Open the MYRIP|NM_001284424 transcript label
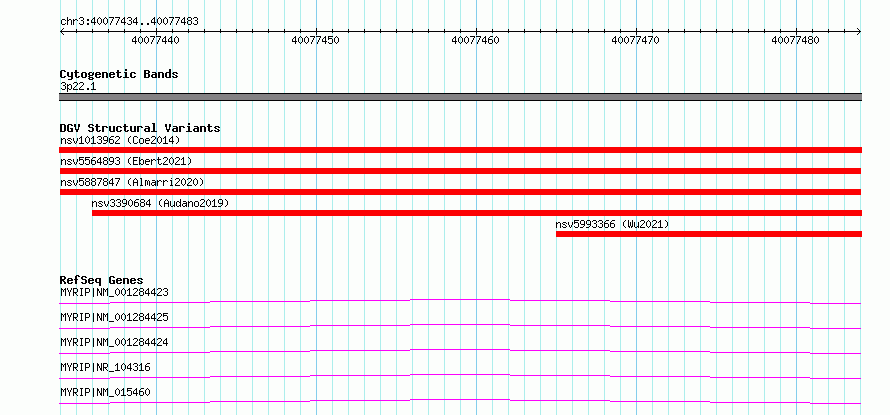Screen dimensions: 890x415 (x=114, y=342)
